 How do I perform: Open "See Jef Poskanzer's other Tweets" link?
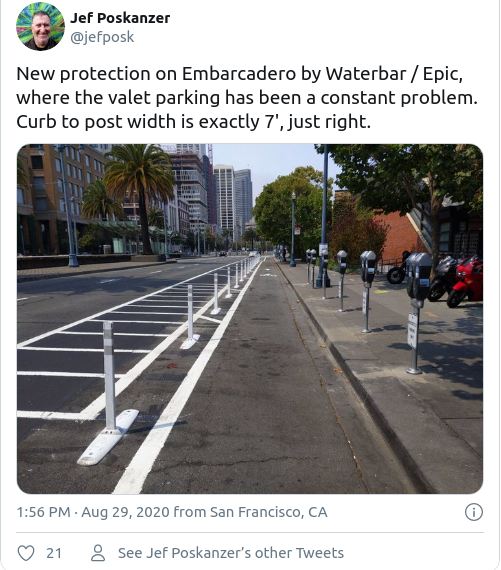231,553
